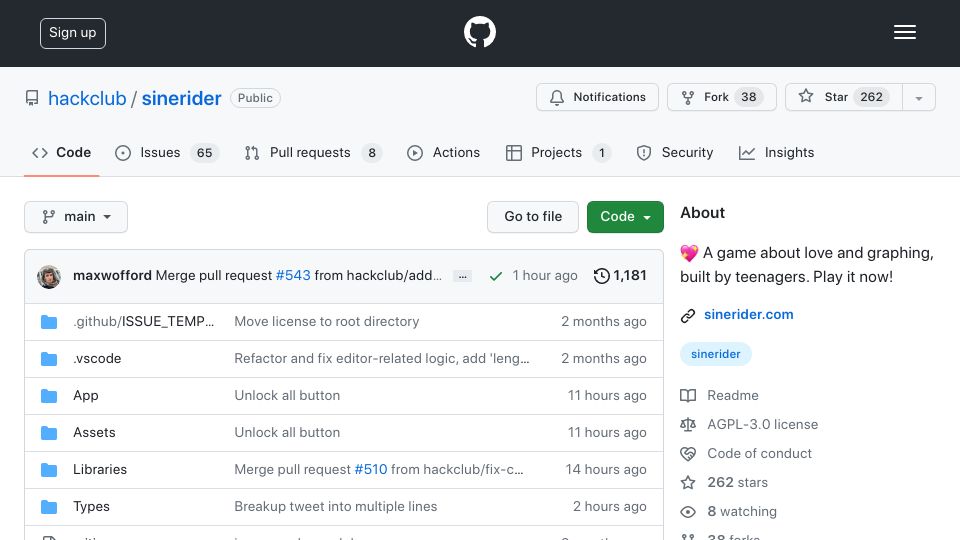Visit the sinerider.com website link
Viewport: 960px width, 540px height.
[x=748, y=314]
